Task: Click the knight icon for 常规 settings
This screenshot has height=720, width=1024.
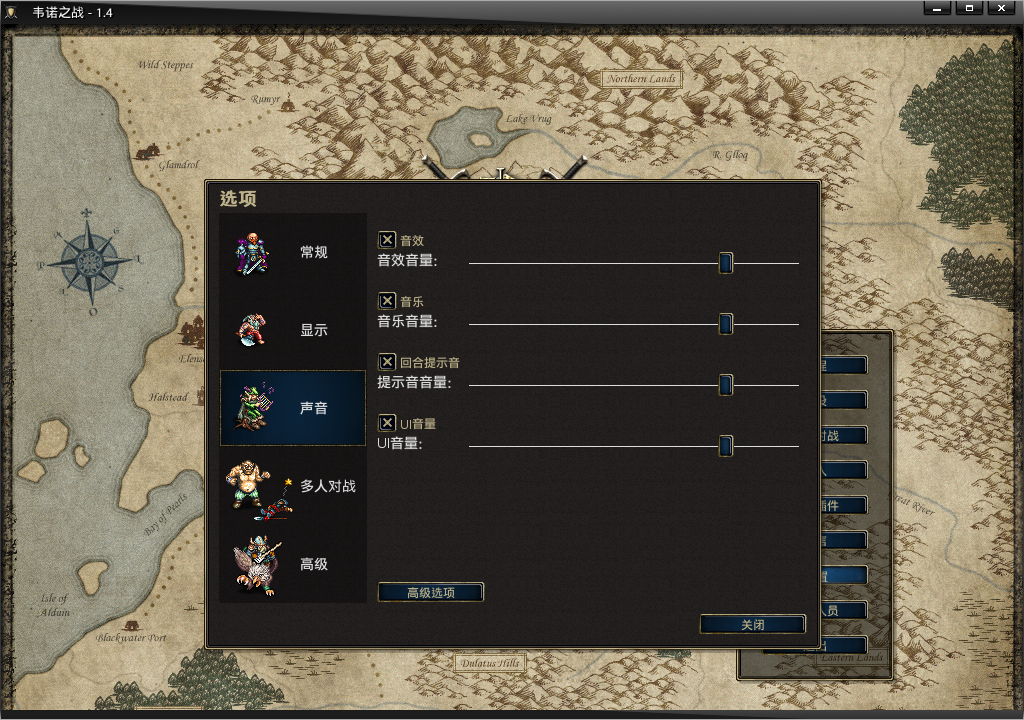Action: 252,254
